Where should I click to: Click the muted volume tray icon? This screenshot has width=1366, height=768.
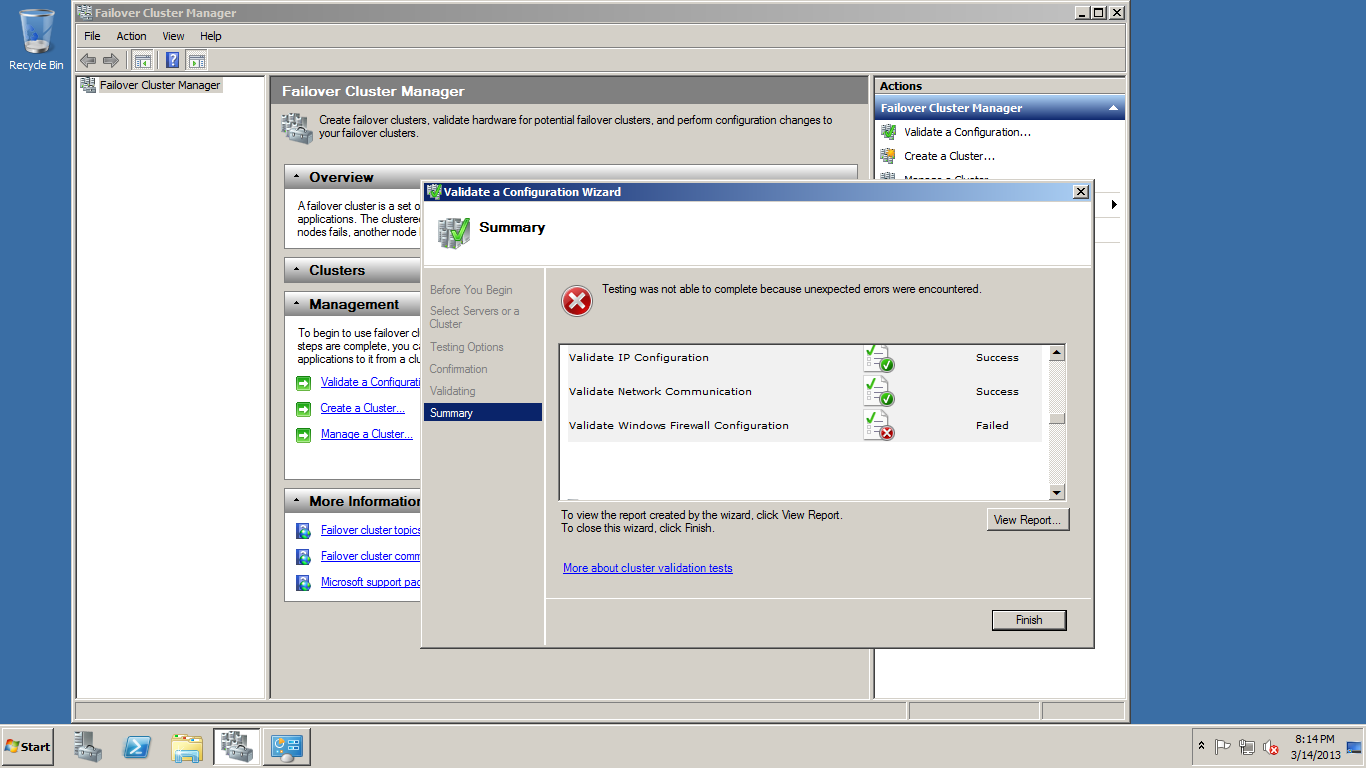pyautogui.click(x=1271, y=747)
